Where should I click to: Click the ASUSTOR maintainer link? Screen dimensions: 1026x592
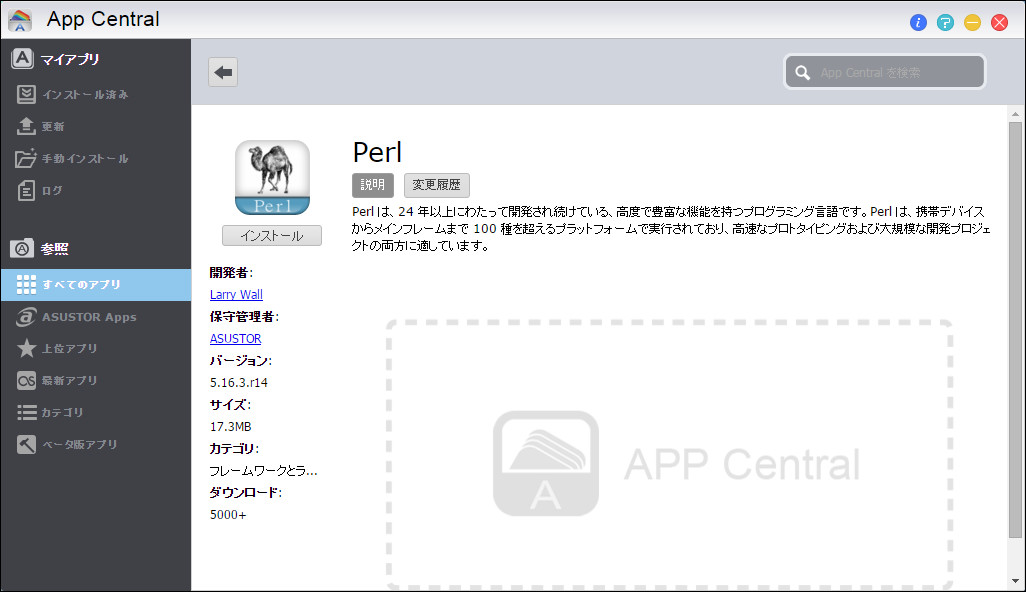point(235,338)
